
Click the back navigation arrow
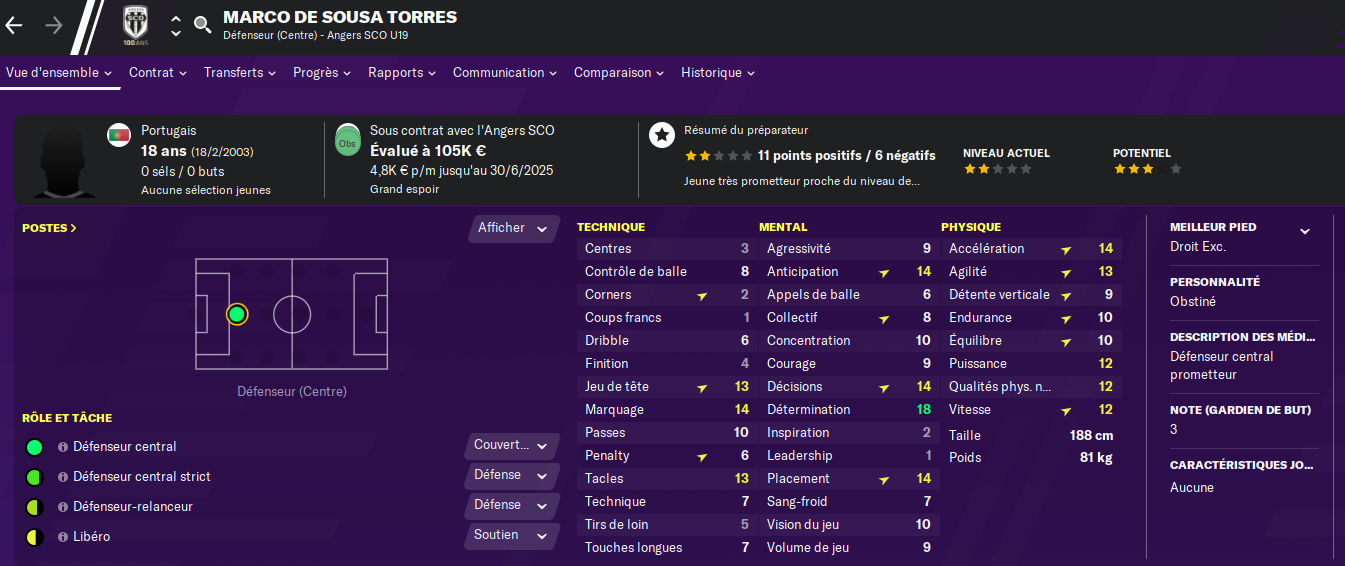(14, 25)
